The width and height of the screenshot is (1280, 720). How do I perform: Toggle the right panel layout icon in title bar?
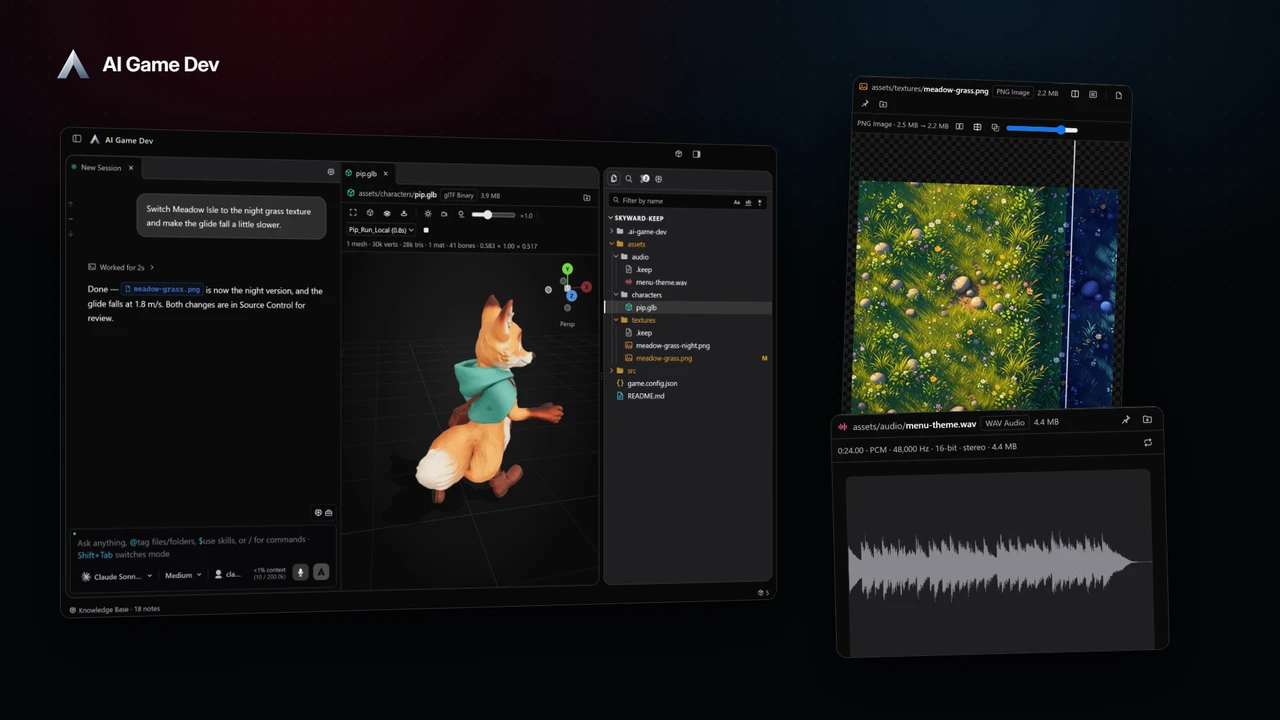[696, 154]
